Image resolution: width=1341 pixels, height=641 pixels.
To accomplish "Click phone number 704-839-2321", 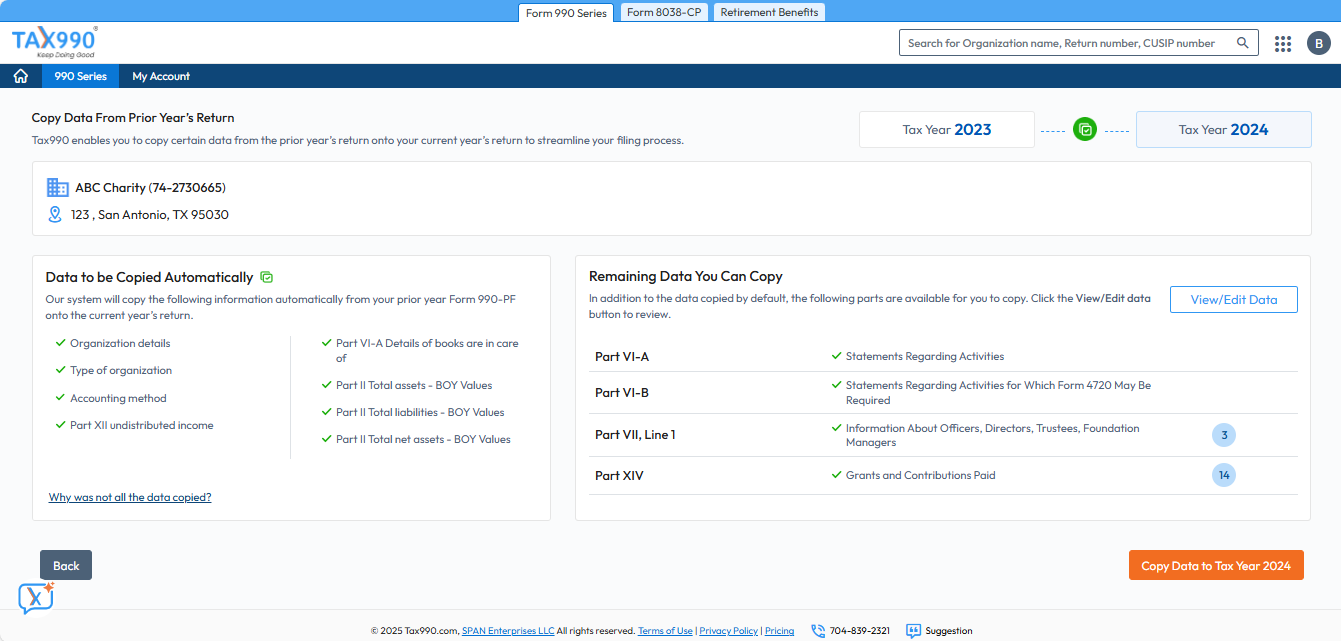I will (x=860, y=631).
